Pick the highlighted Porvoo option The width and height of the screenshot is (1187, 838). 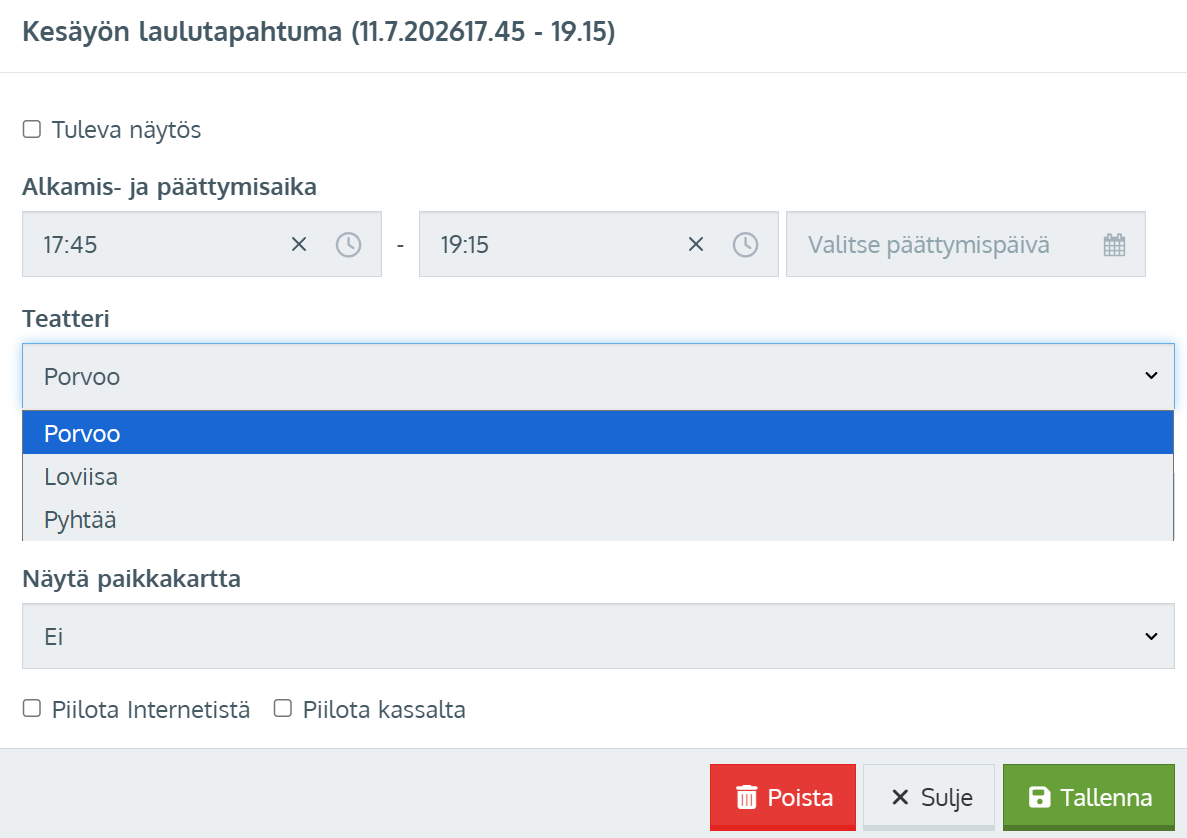tap(82, 433)
